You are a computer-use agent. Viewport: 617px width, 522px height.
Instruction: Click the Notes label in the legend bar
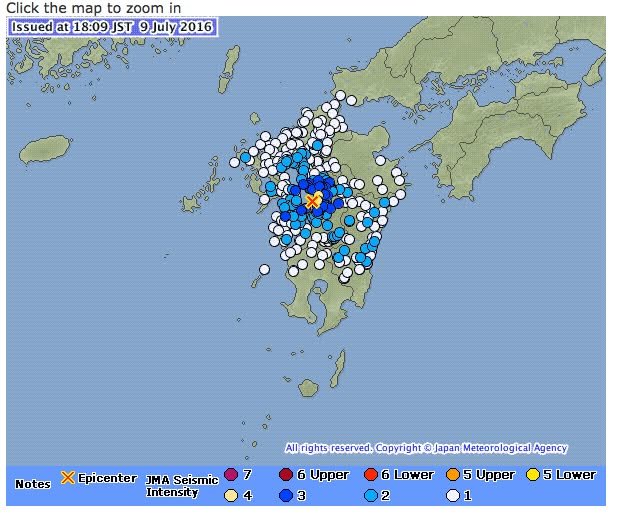click(32, 485)
